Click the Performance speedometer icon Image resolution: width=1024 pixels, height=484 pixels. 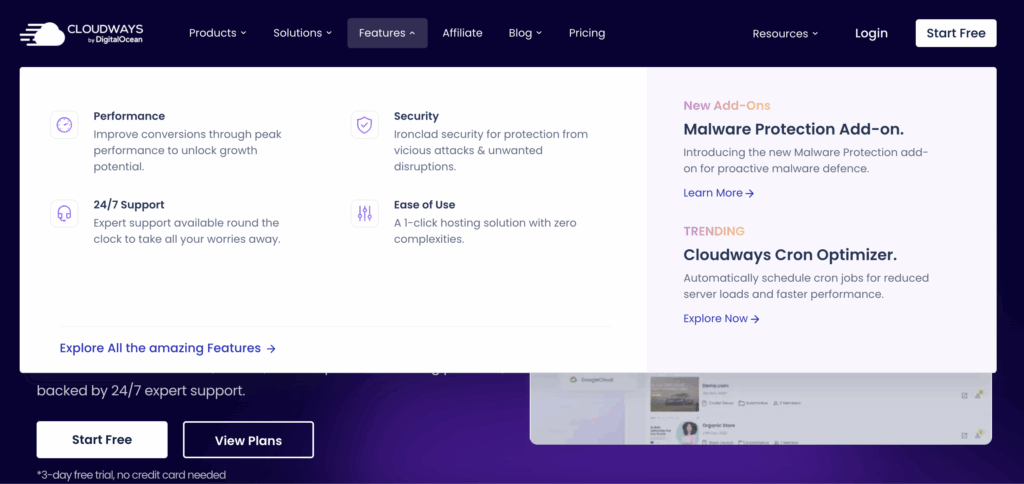point(64,125)
